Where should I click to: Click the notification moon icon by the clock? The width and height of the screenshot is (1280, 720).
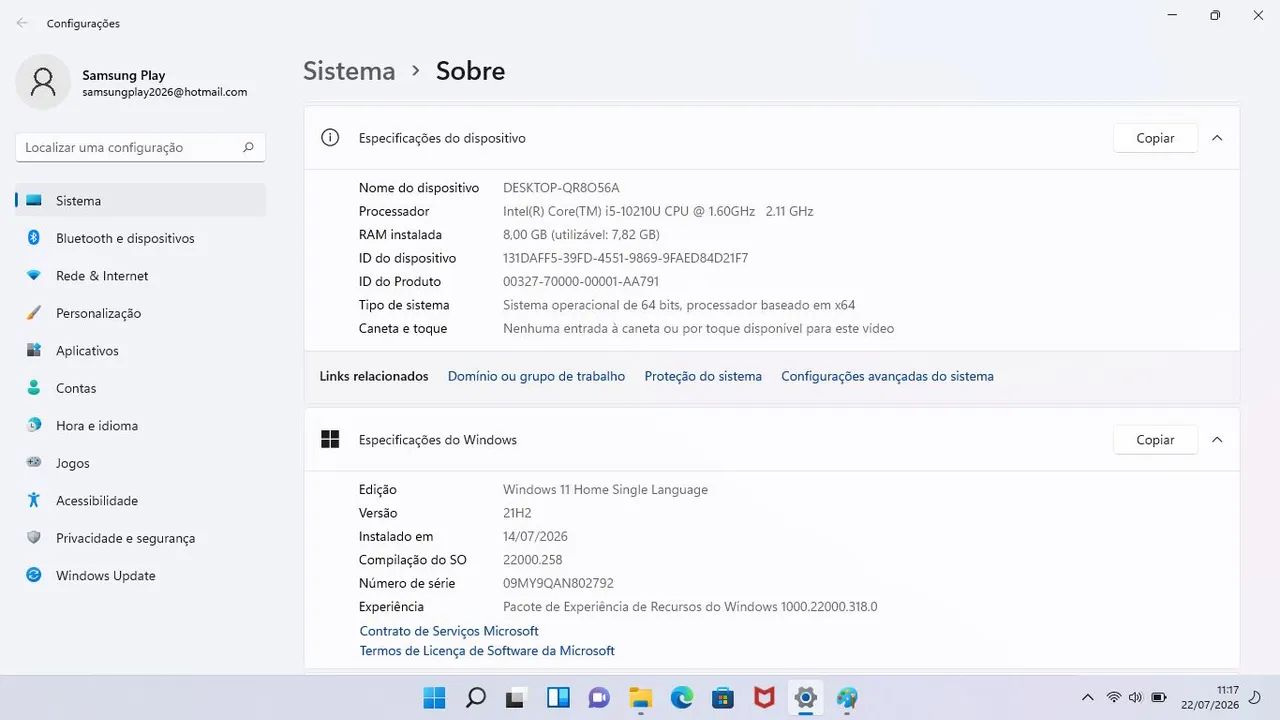[1256, 697]
